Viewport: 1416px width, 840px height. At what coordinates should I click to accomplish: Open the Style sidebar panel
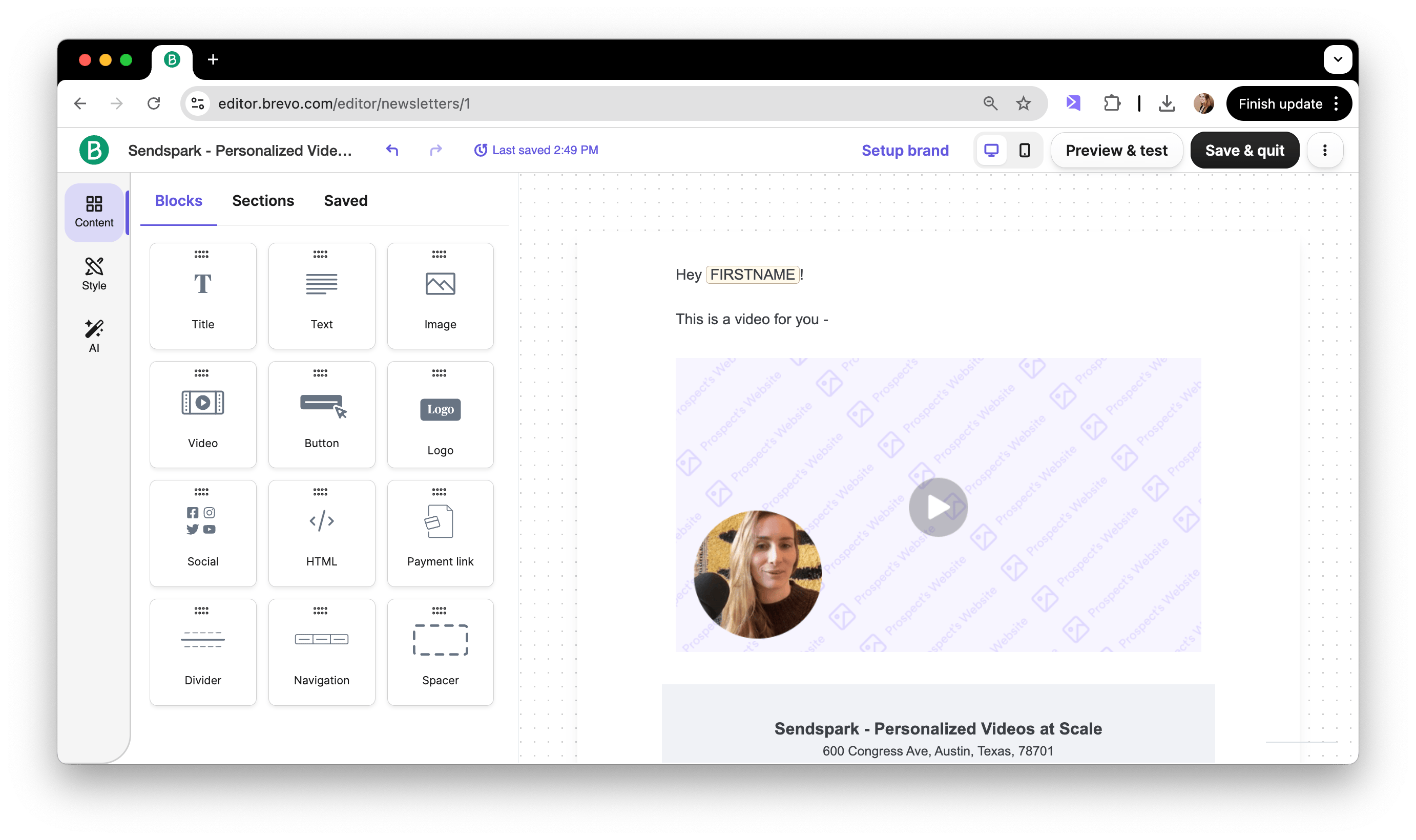pyautogui.click(x=94, y=275)
